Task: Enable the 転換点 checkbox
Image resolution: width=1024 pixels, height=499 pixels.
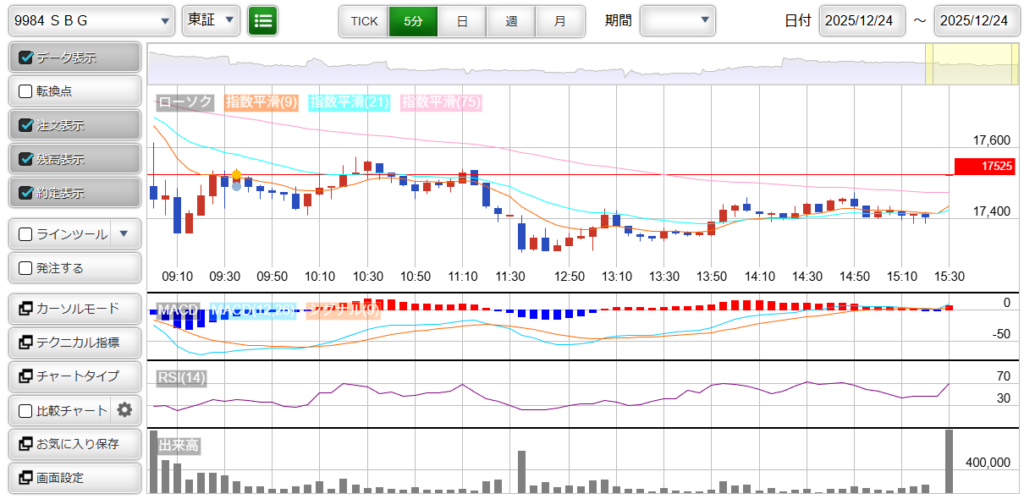Action: (27, 91)
